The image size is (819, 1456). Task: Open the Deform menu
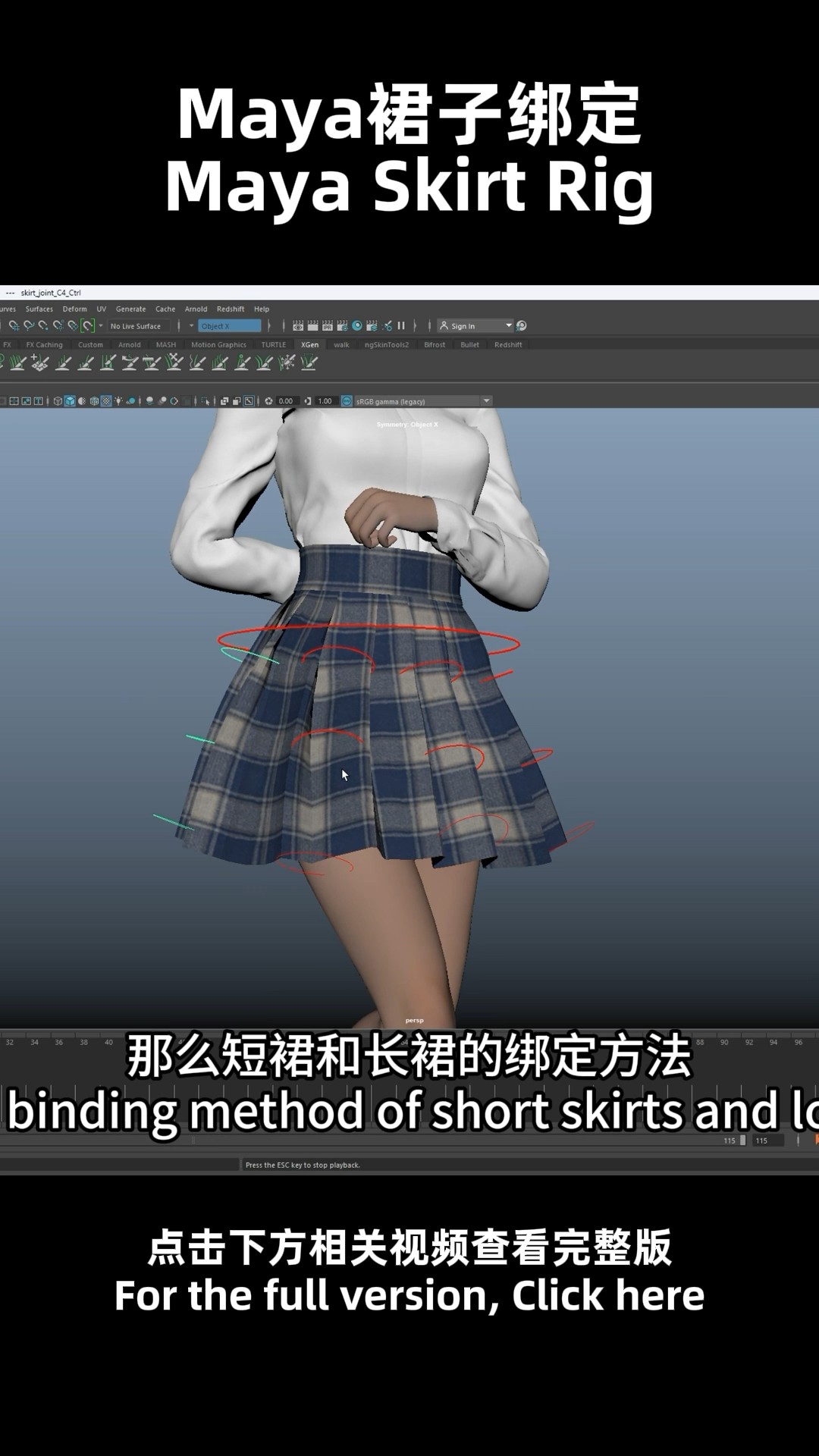click(x=74, y=309)
